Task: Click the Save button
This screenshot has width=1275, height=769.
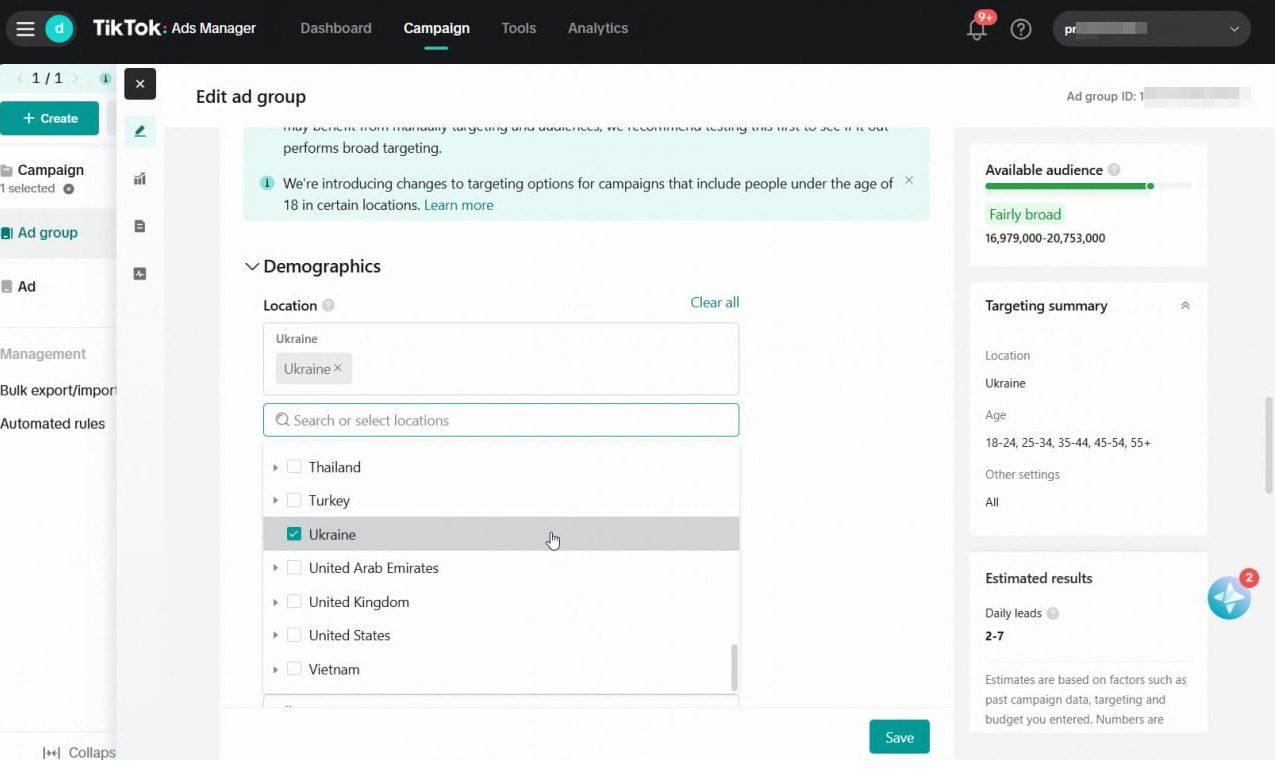Action: [898, 737]
